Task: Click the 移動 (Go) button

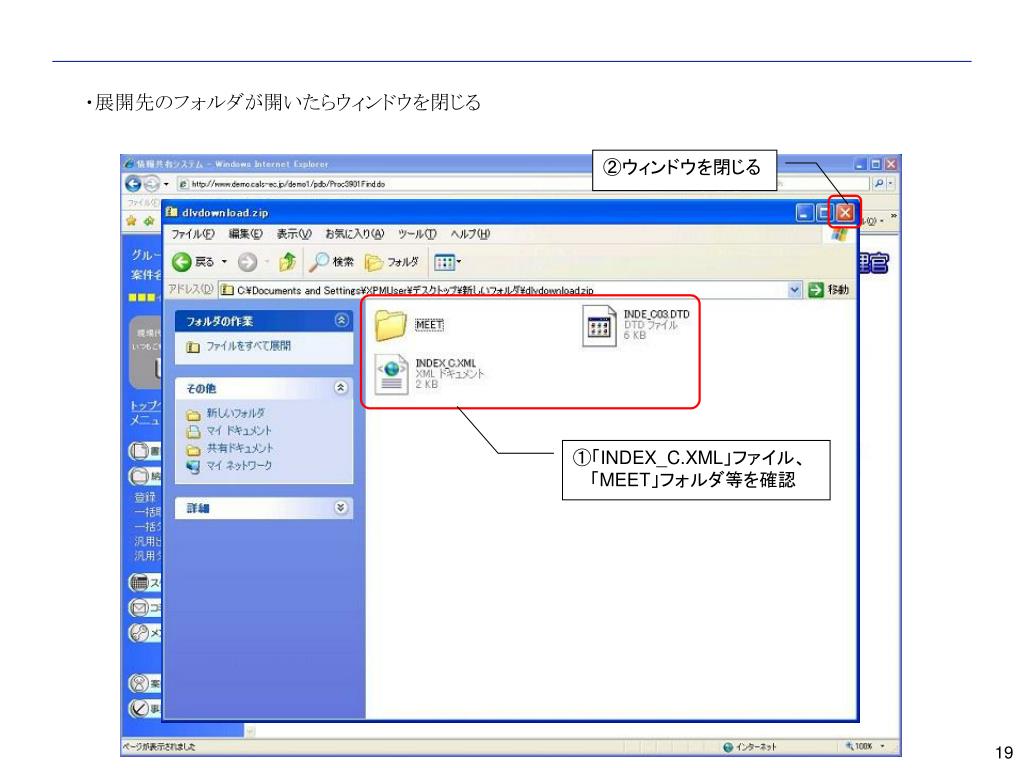Action: [x=829, y=290]
